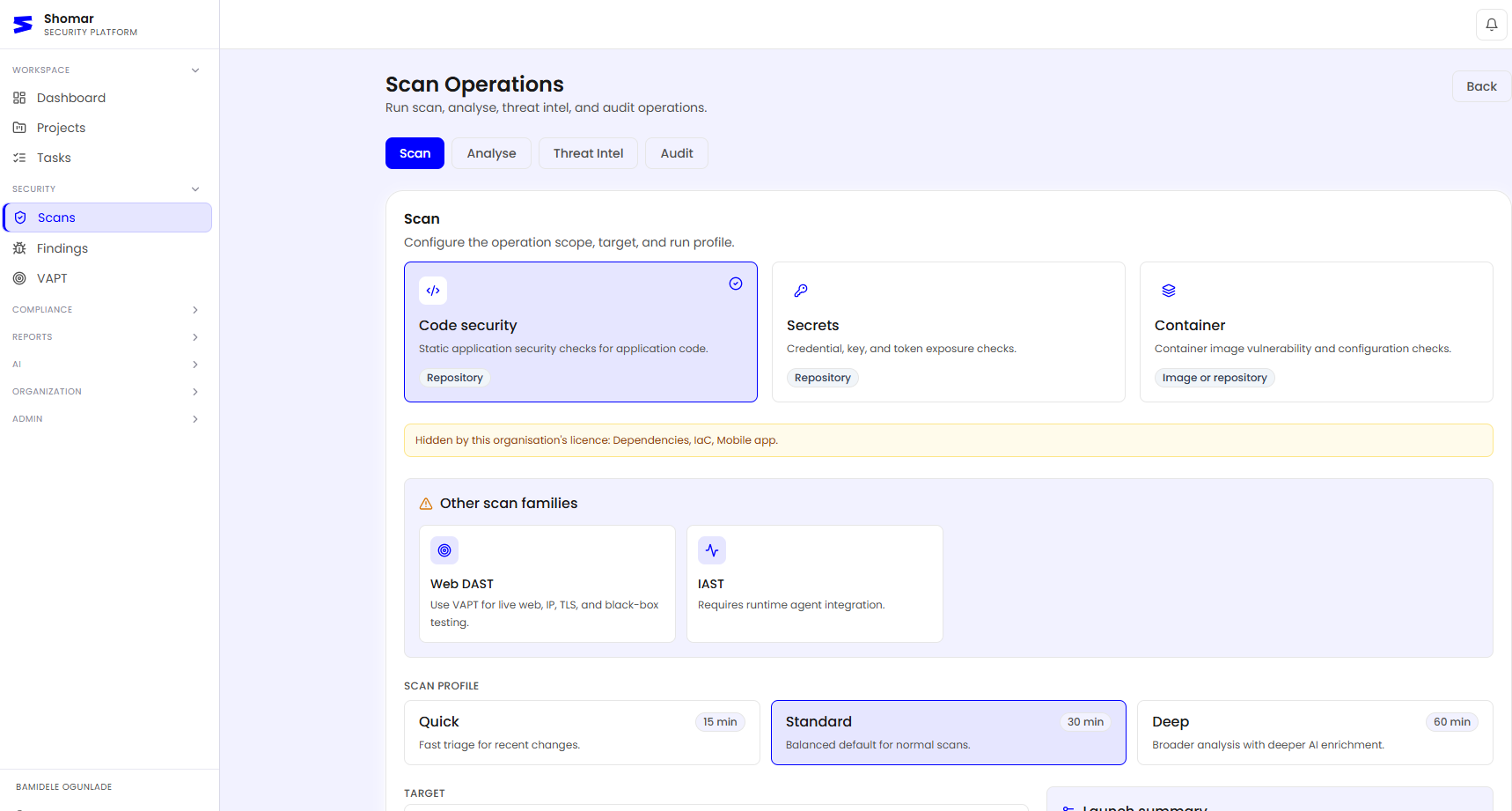Switch to the Audit tab

click(x=677, y=153)
